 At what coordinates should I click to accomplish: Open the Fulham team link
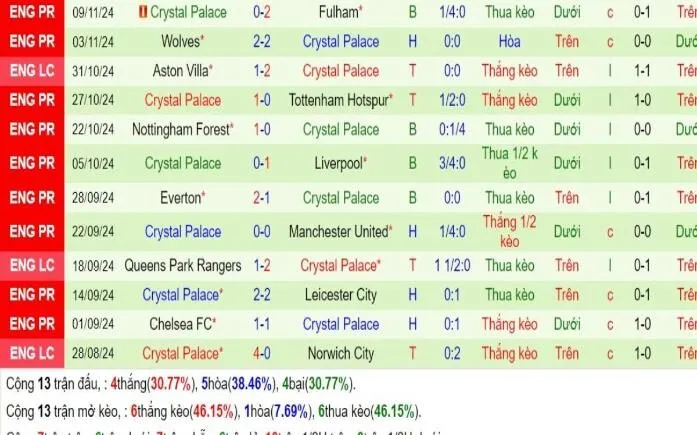tap(338, 12)
